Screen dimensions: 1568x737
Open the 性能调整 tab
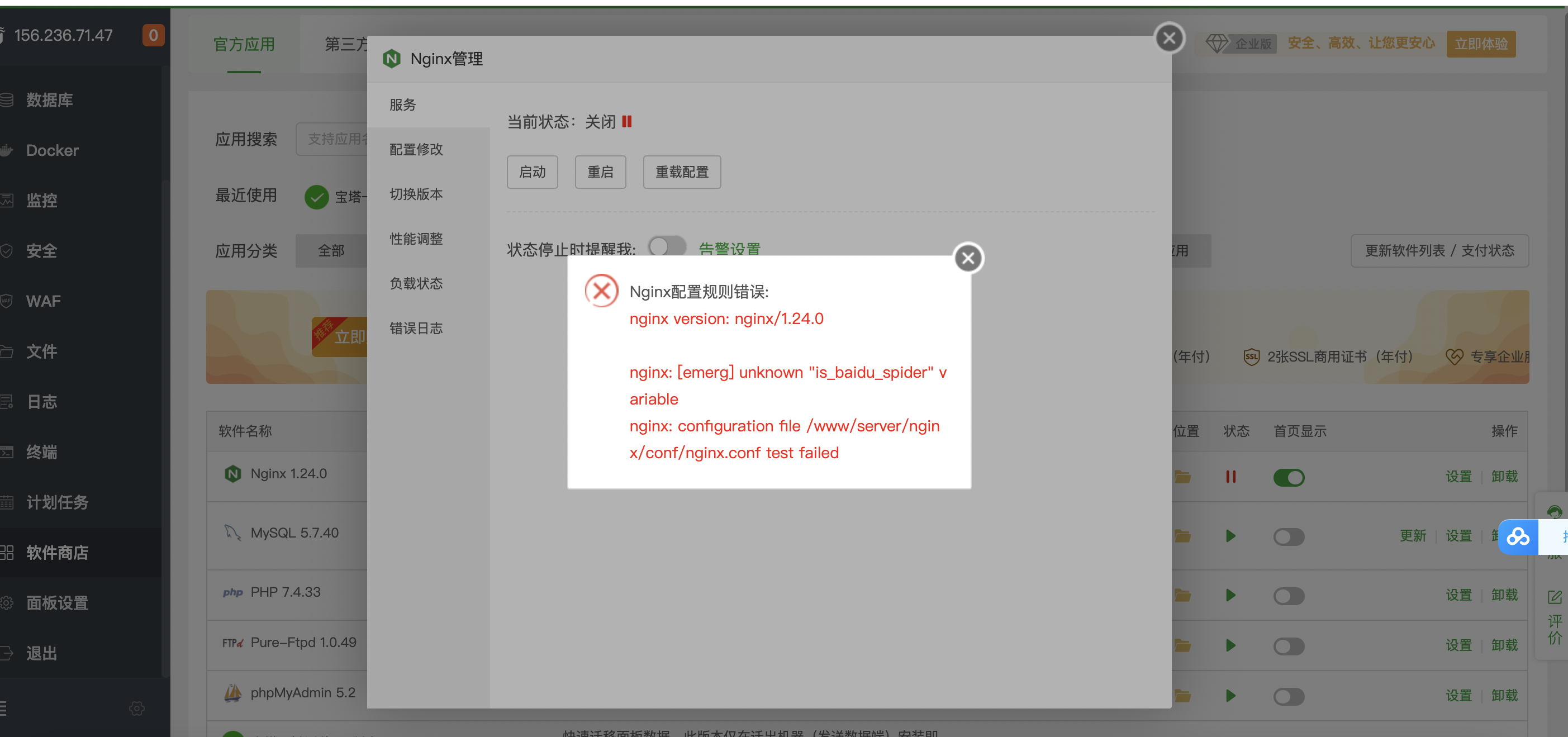coord(429,239)
